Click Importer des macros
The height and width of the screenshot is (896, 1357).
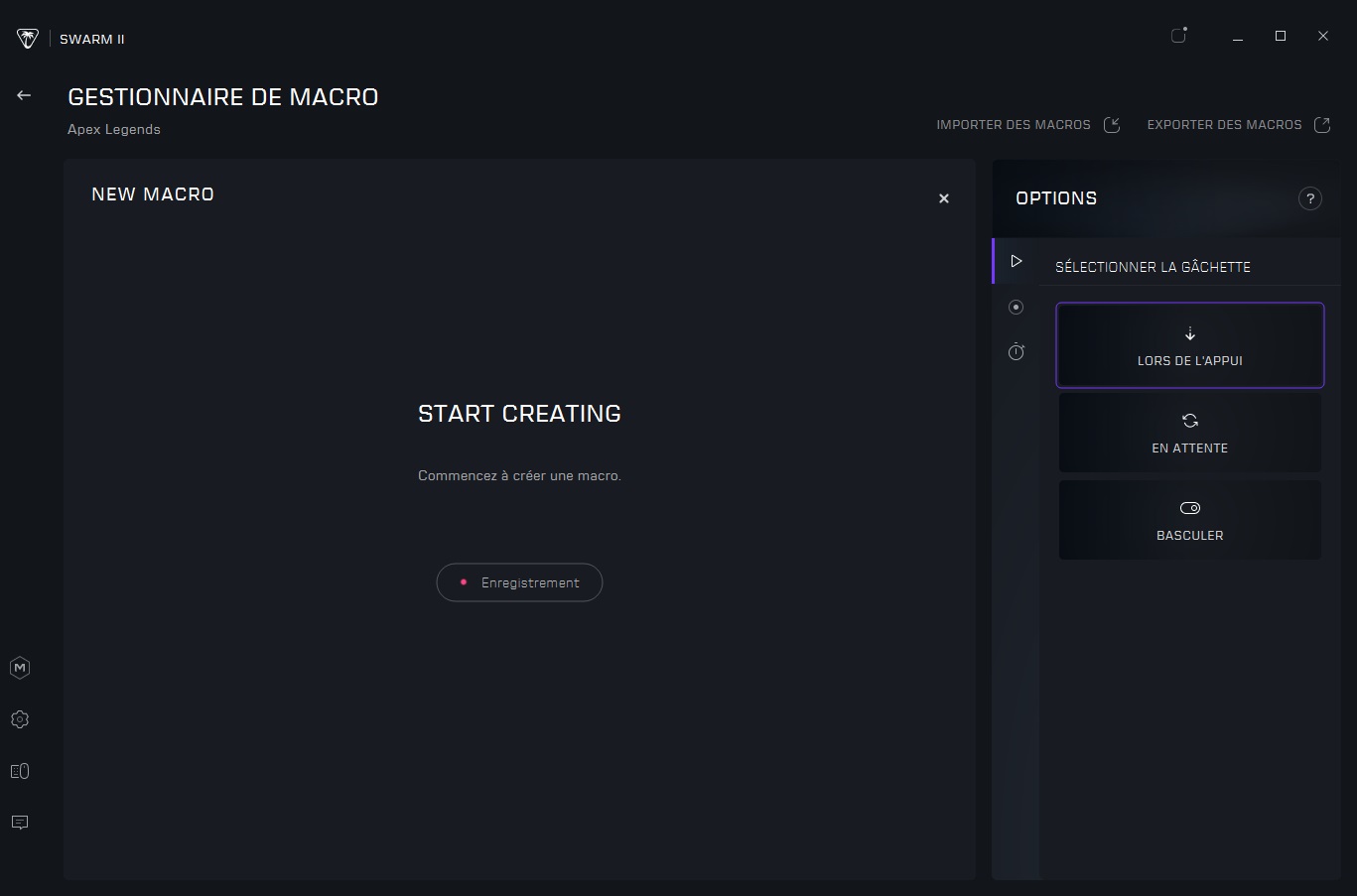point(1028,125)
